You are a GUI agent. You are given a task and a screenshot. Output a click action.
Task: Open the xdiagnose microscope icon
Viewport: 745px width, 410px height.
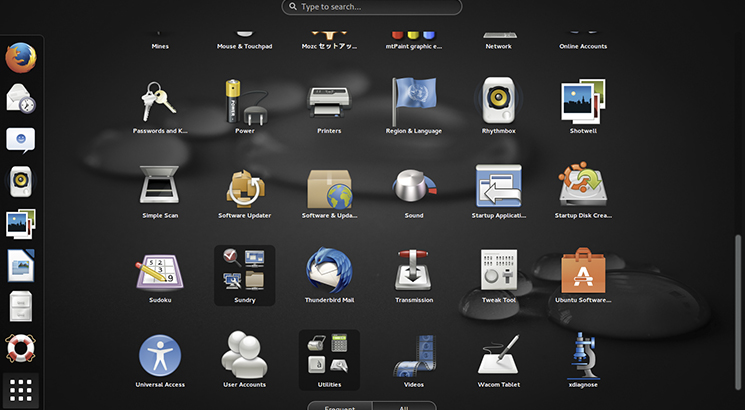(x=582, y=356)
